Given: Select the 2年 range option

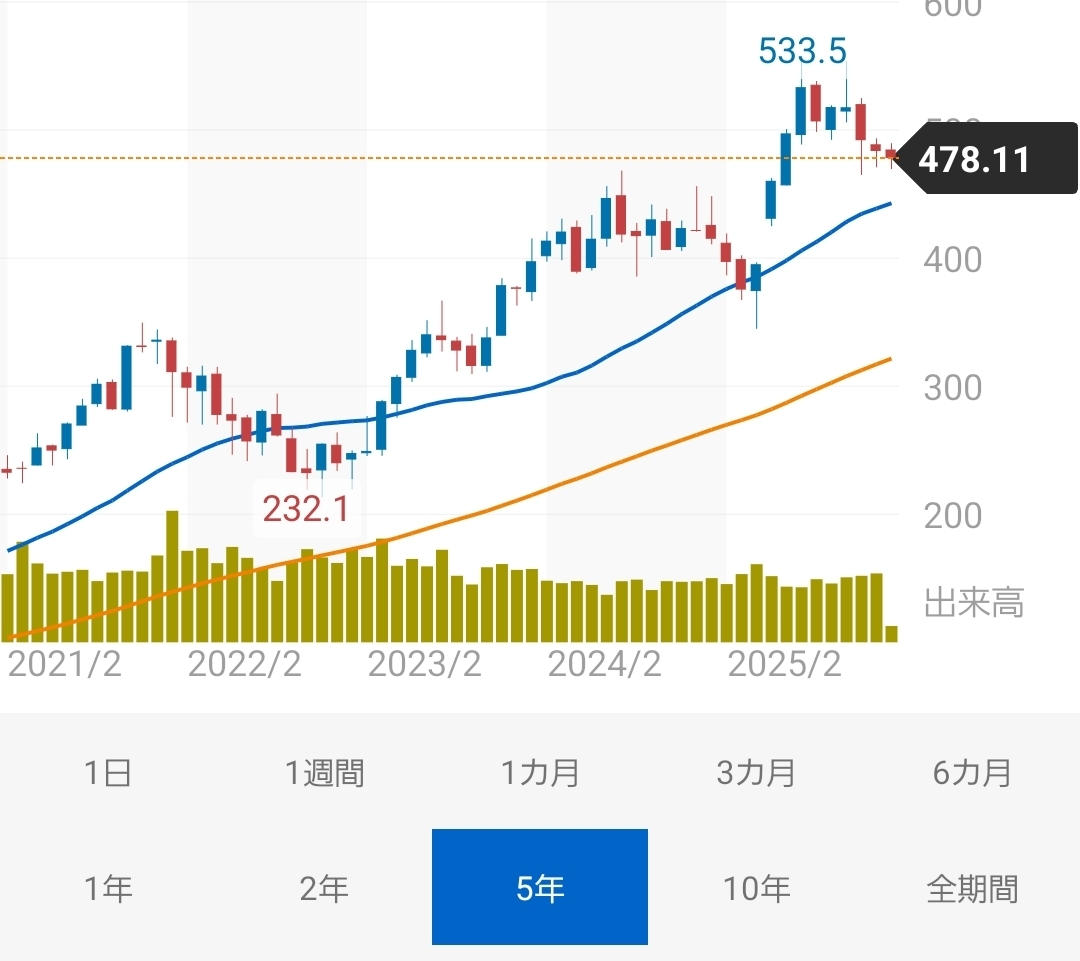Looking at the screenshot, I should (x=324, y=888).
